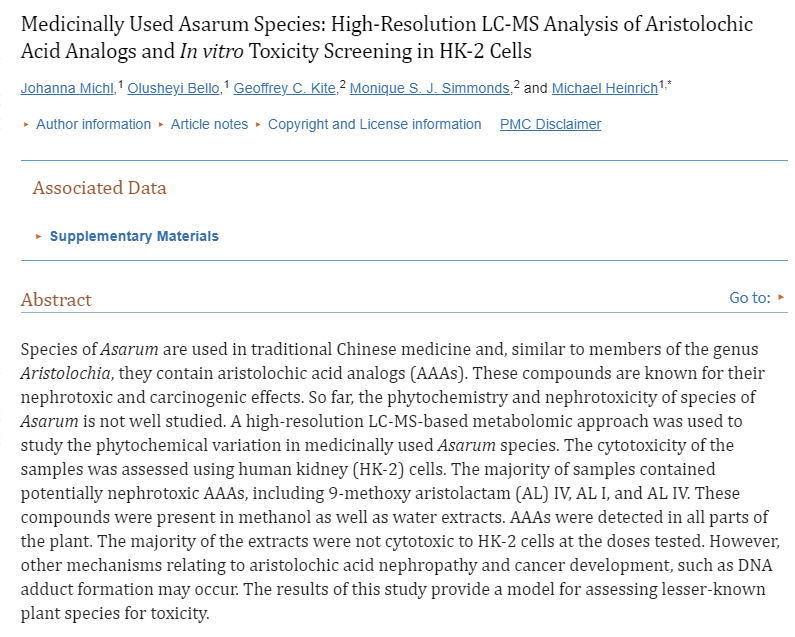The height and width of the screenshot is (637, 795).
Task: Open the Go to: section menu
Action: (750, 298)
